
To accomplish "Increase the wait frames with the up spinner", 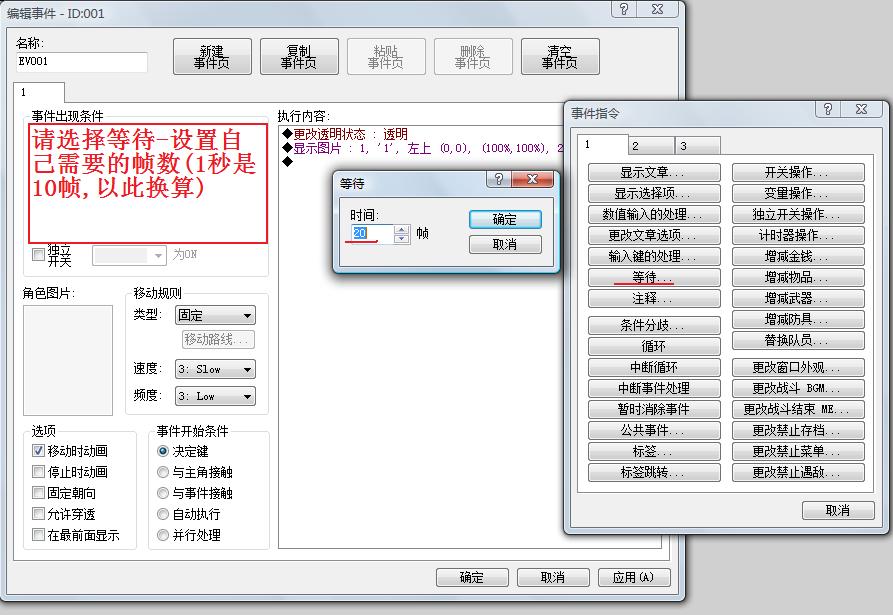I will [402, 229].
